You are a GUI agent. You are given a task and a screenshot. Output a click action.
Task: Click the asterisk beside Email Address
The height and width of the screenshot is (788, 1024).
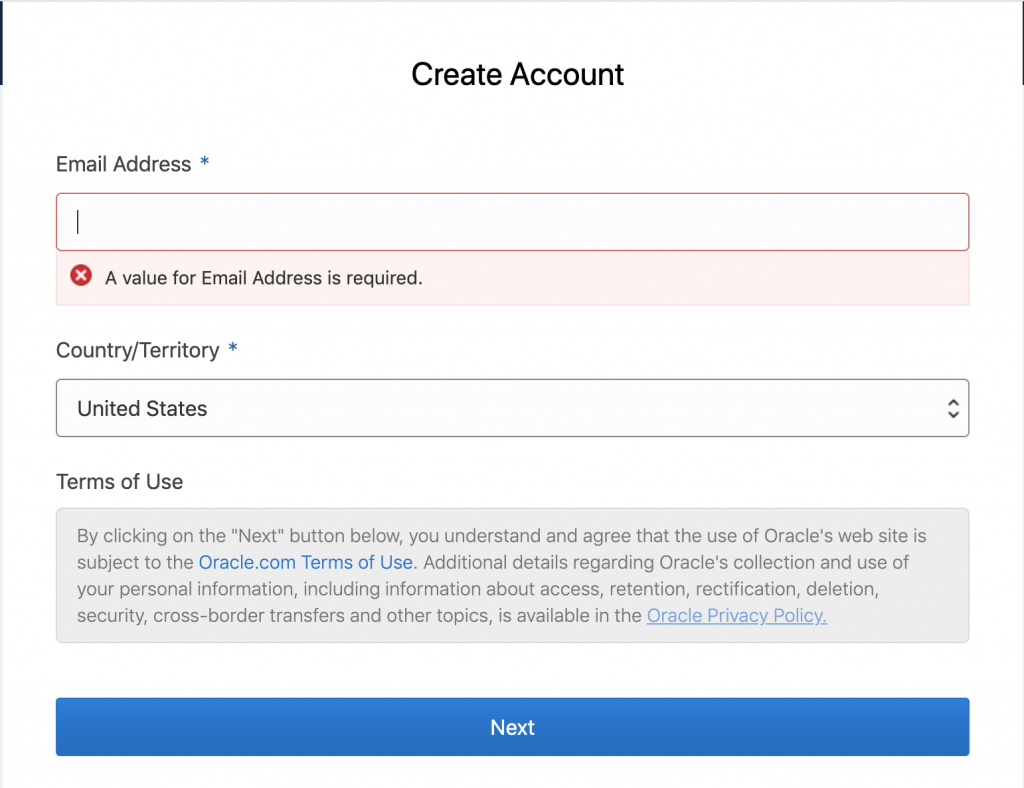click(x=205, y=163)
